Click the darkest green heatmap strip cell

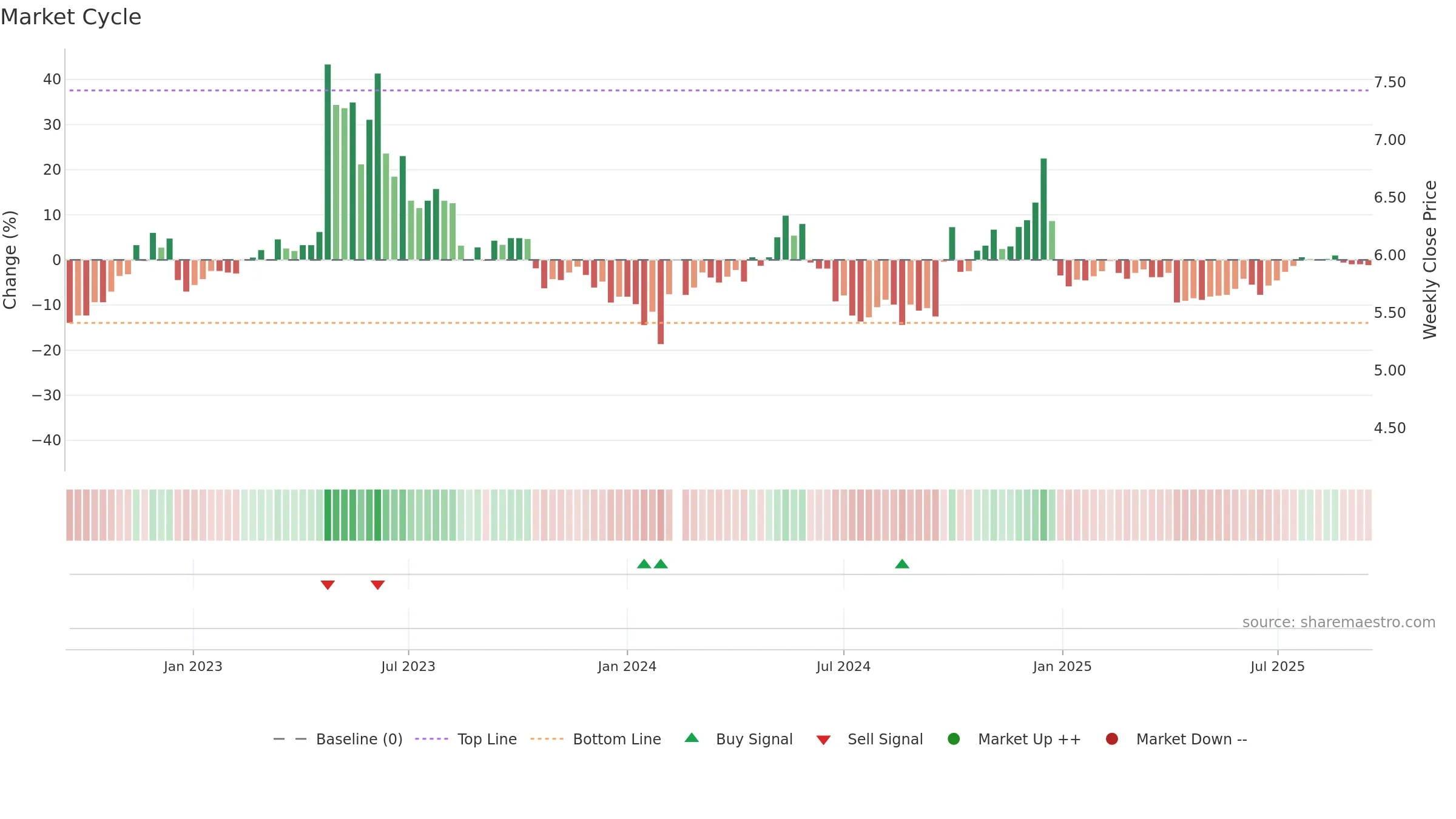click(x=328, y=514)
